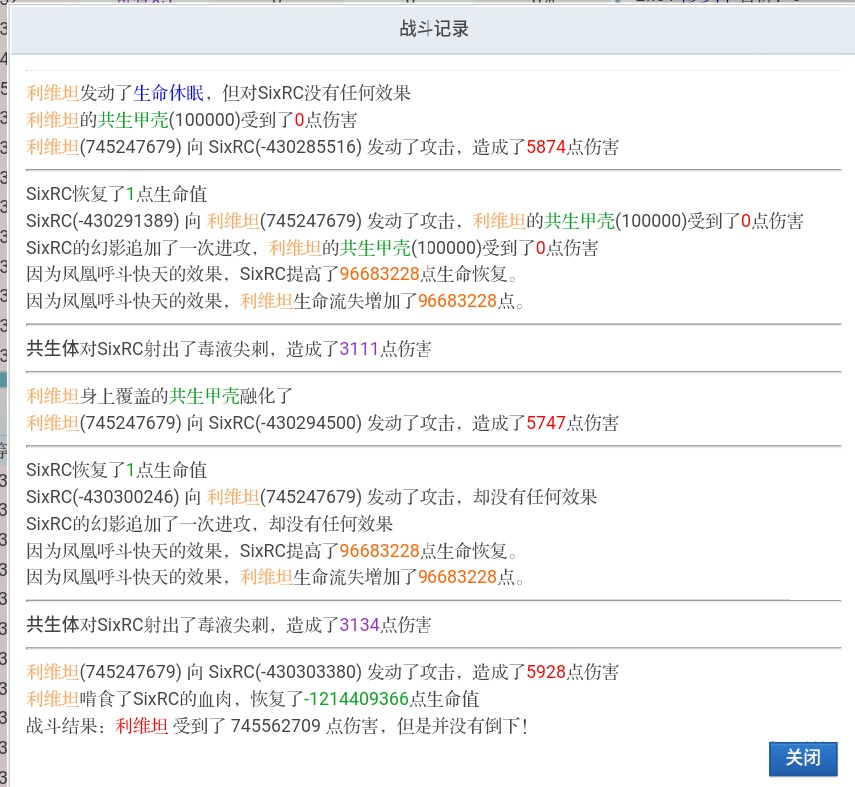Click the first green 共生甲壳(100000) text

tap(168, 120)
